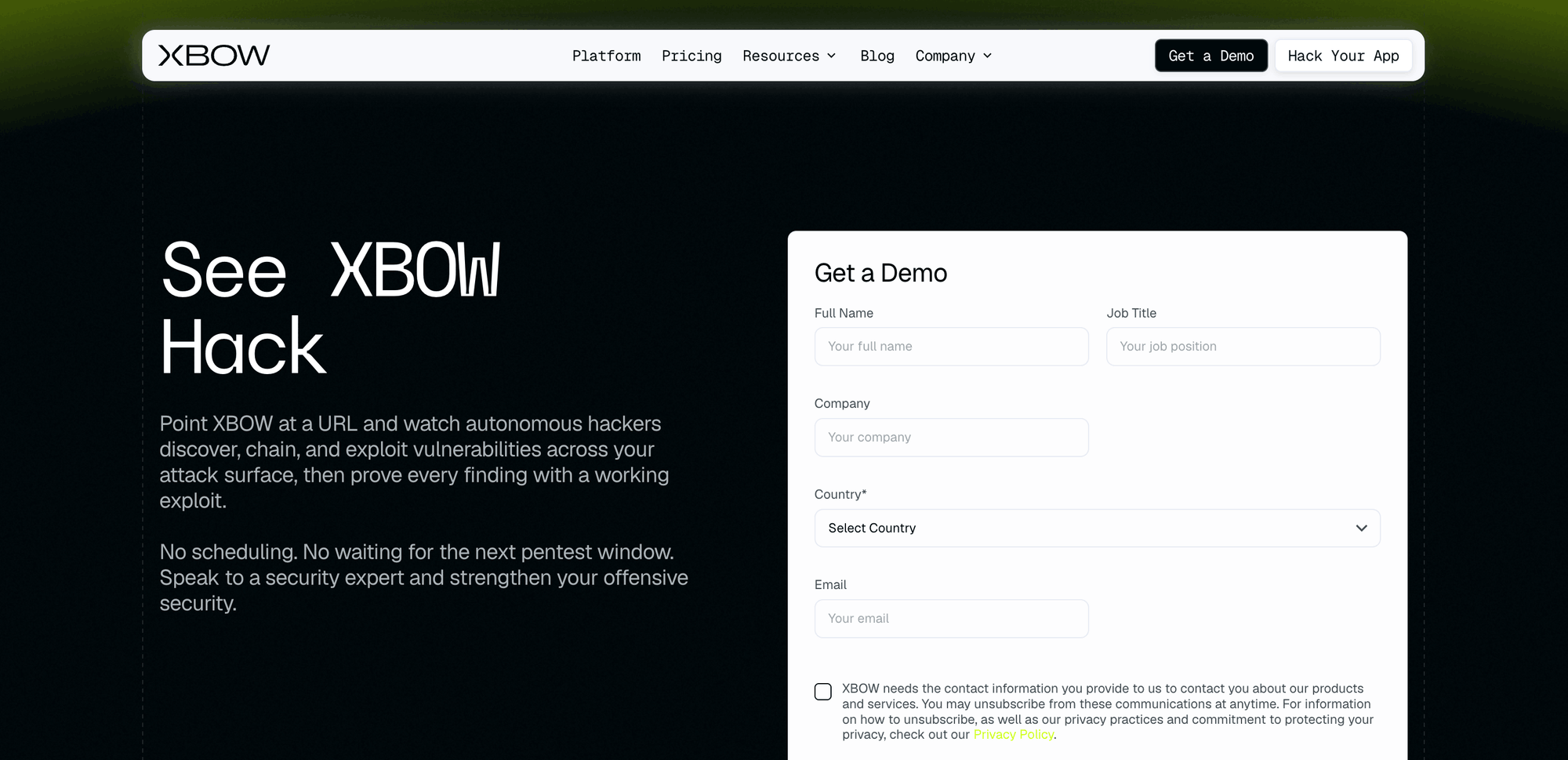Focus the Email input field
Screen dimensions: 1568x760
pyautogui.click(x=952, y=619)
